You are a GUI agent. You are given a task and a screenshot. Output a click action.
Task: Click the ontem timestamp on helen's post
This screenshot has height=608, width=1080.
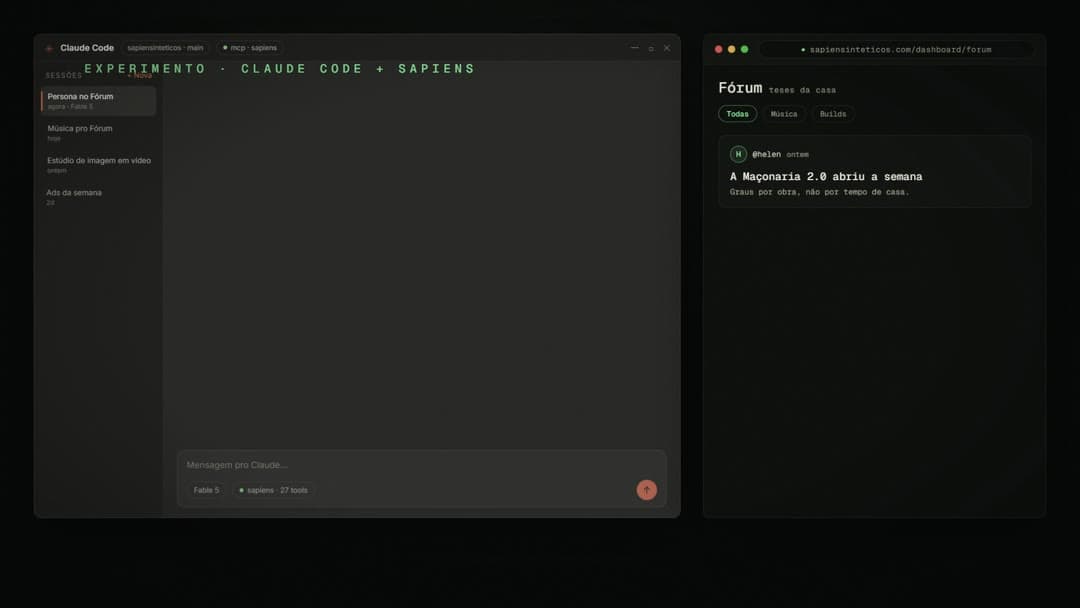pos(798,155)
